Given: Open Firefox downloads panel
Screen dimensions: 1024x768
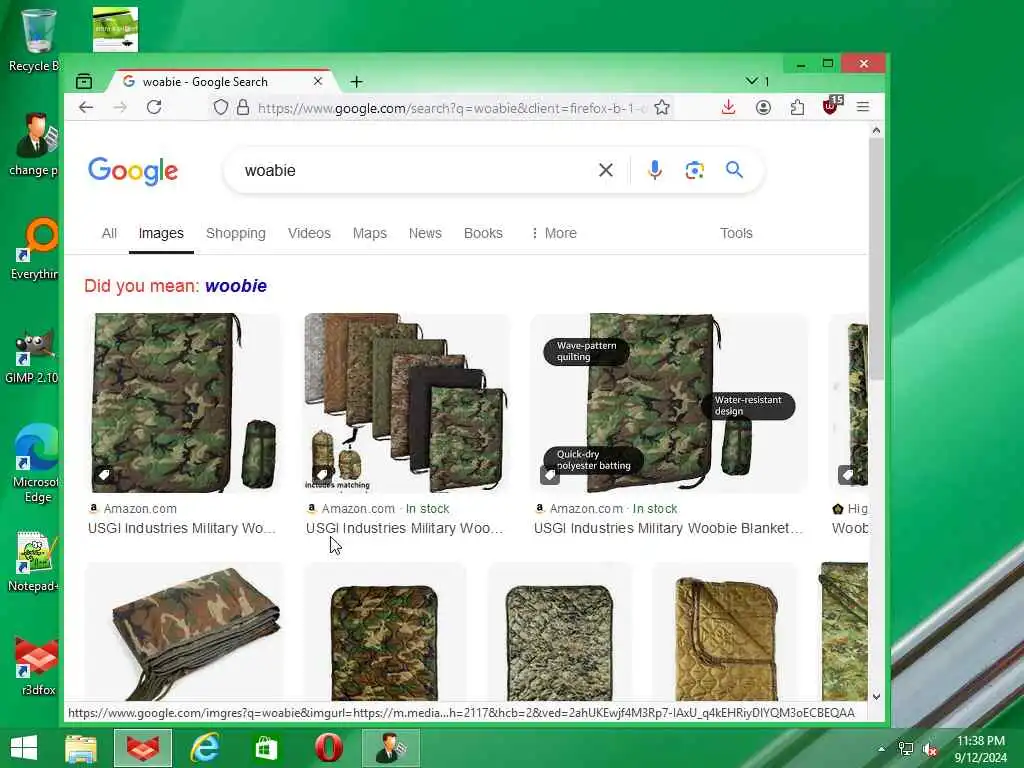Looking at the screenshot, I should click(728, 107).
